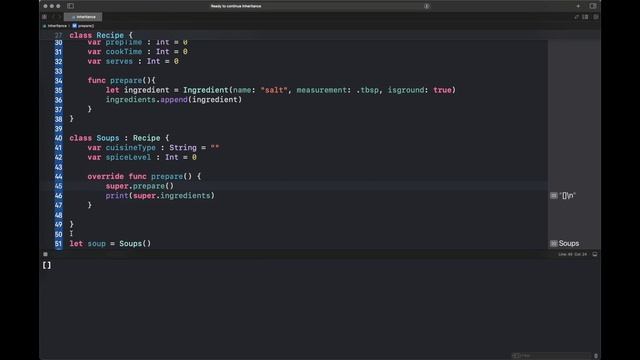Click let soup = Soups() line
This screenshot has height=360, width=640.
click(110, 244)
